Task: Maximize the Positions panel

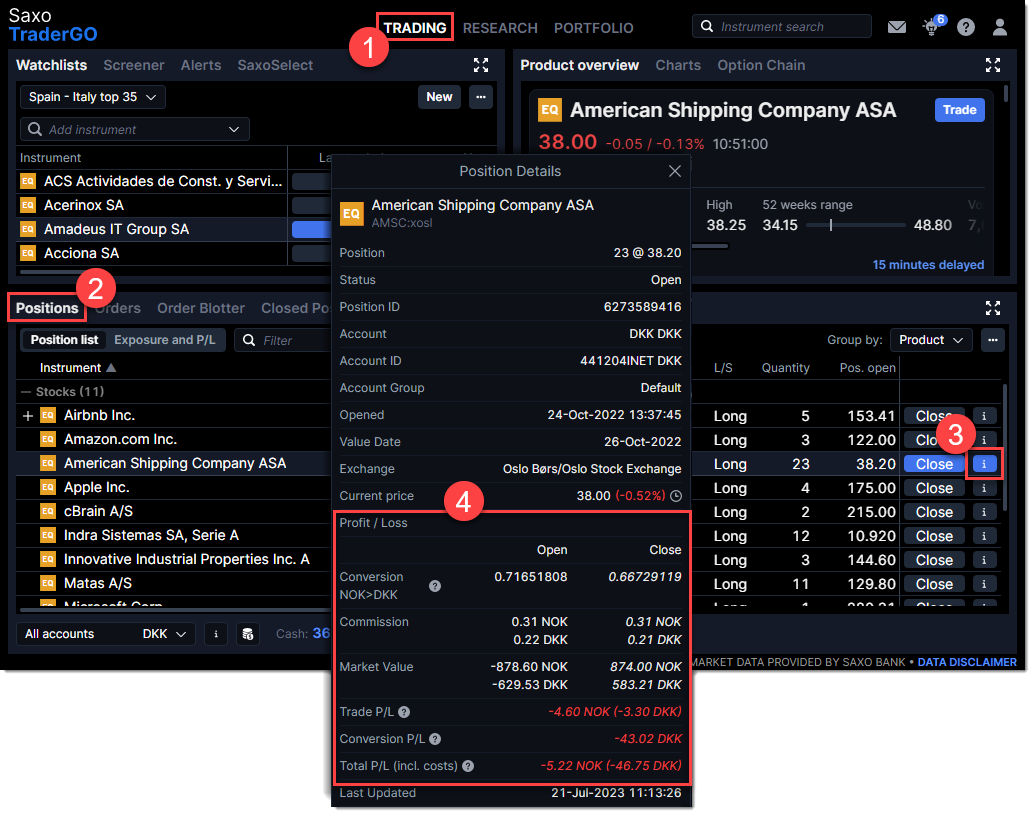Action: (993, 307)
